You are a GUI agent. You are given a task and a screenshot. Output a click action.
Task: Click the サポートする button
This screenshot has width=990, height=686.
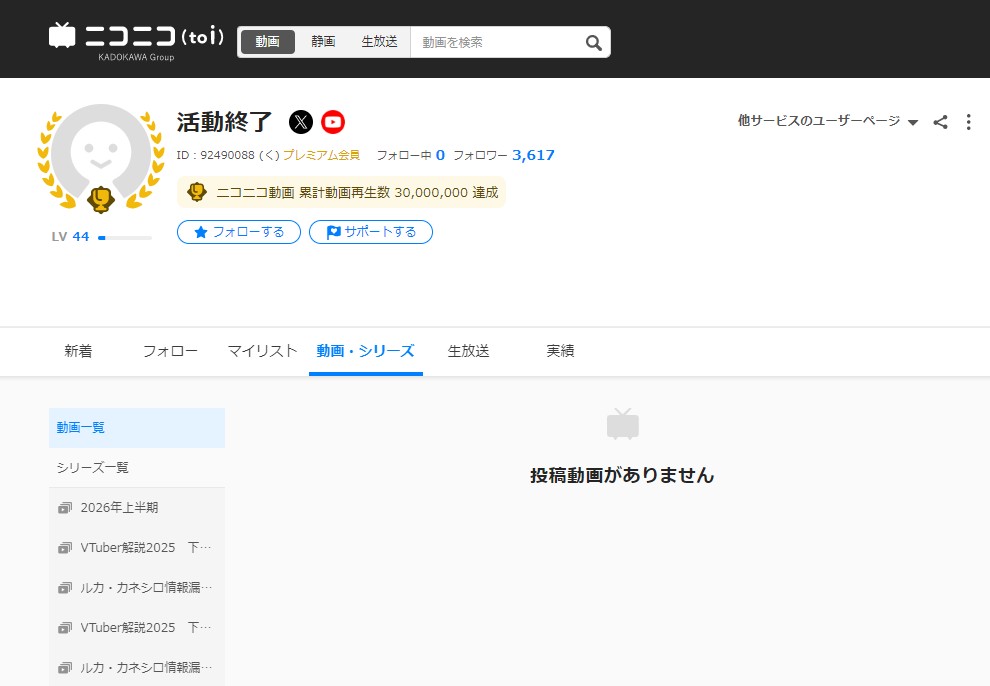click(x=371, y=232)
